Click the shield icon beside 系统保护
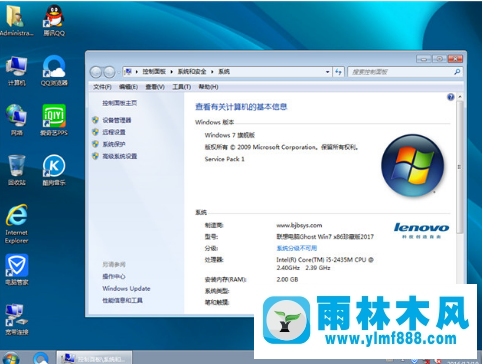The height and width of the screenshot is (364, 482). 95,144
